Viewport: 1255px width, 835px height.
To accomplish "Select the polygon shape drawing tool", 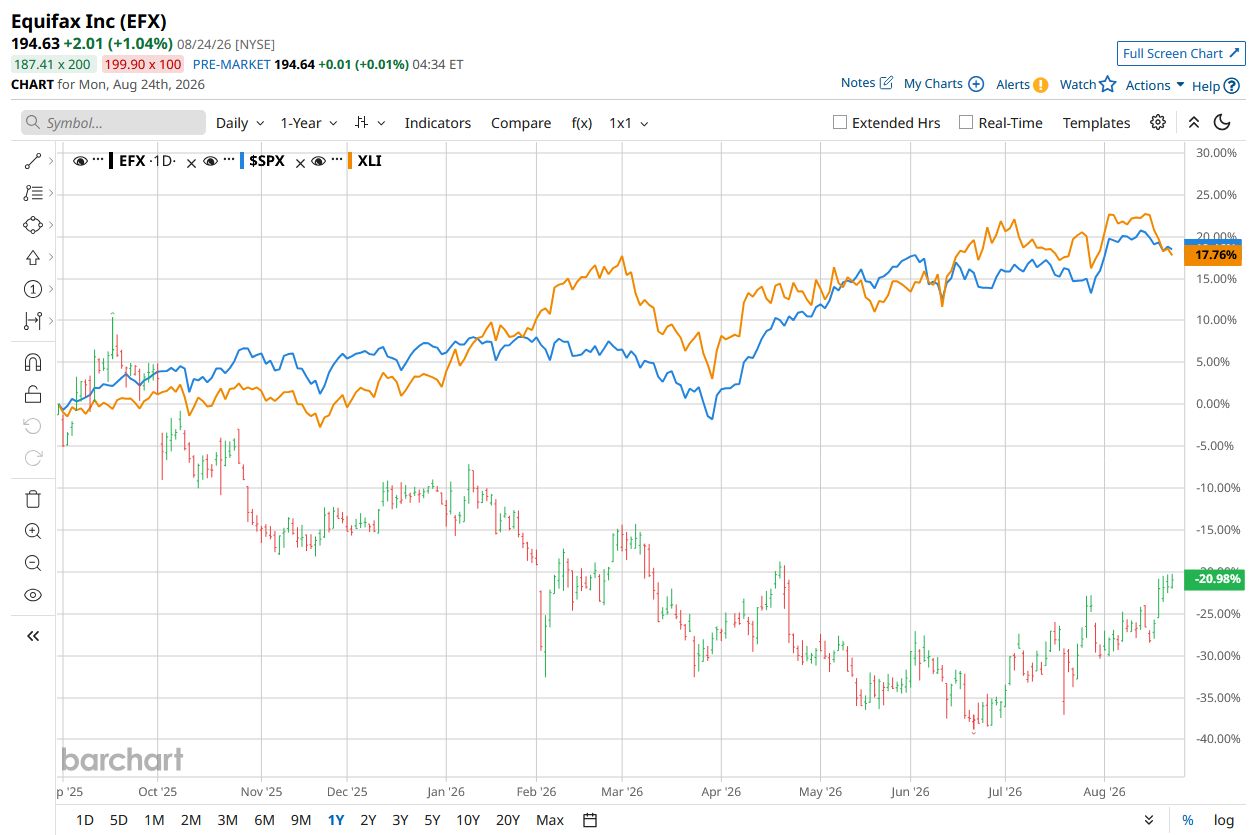I will coord(32,225).
